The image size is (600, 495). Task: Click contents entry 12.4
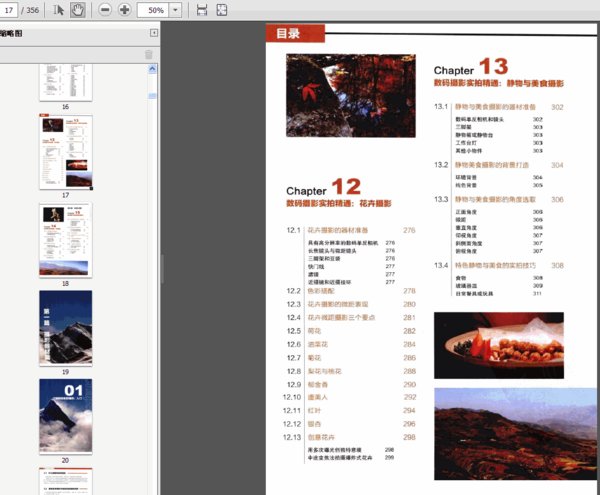click(x=351, y=318)
